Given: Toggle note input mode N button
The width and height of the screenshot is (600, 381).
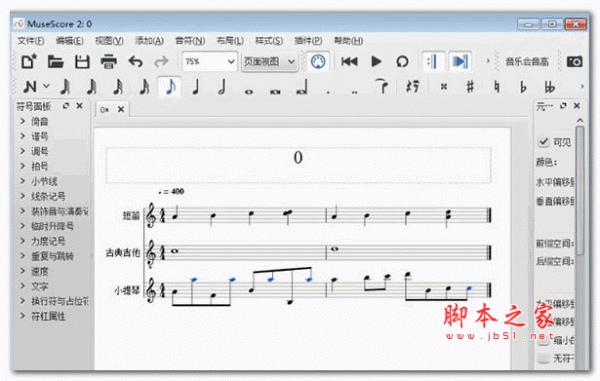Looking at the screenshot, I should 30,87.
